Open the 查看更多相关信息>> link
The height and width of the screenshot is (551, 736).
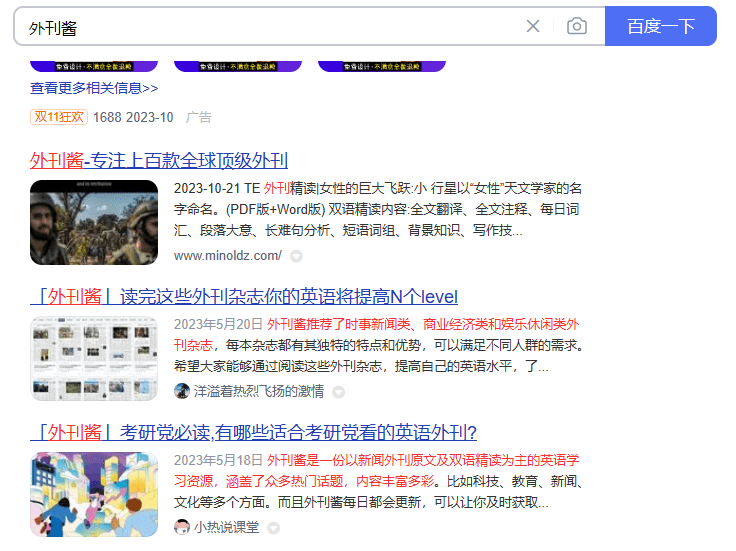coord(94,88)
